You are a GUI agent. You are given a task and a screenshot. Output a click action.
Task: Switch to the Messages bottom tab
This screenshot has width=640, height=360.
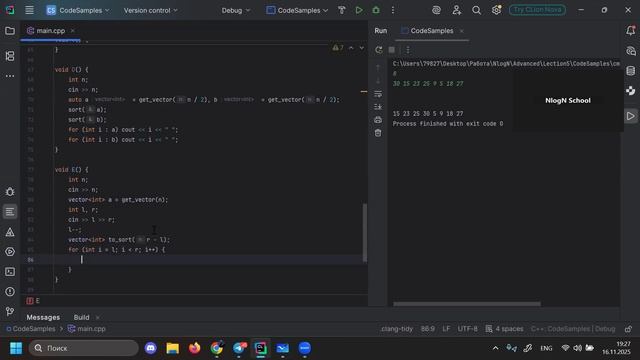43,317
